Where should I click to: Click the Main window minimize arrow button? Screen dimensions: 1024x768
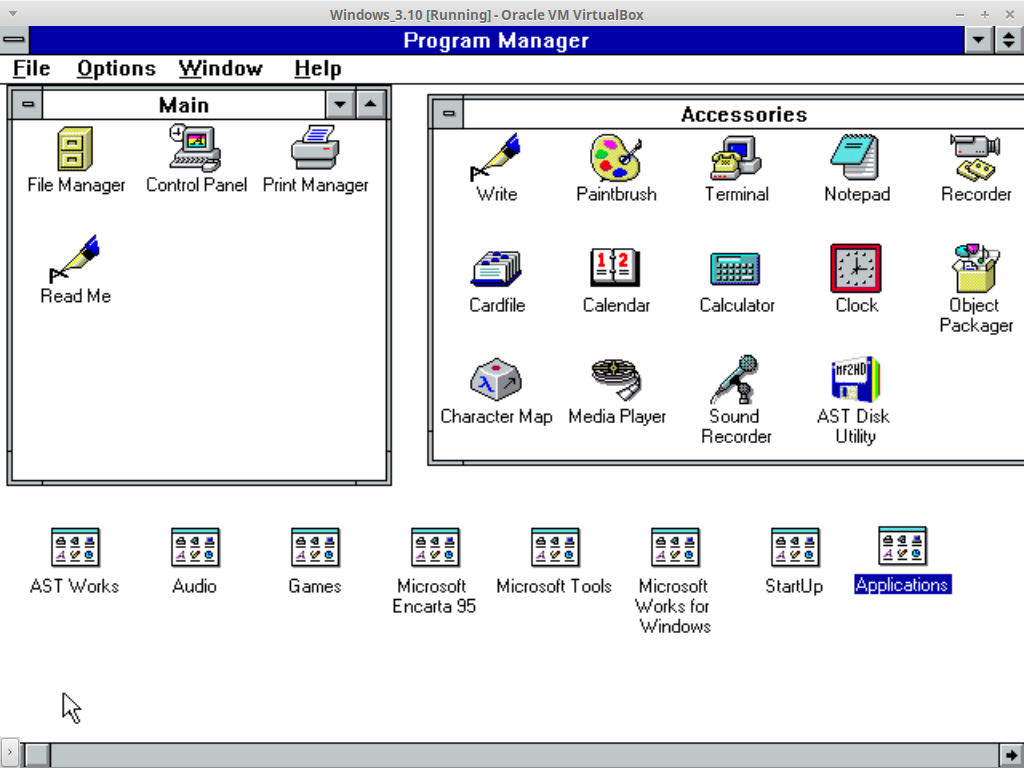(341, 105)
